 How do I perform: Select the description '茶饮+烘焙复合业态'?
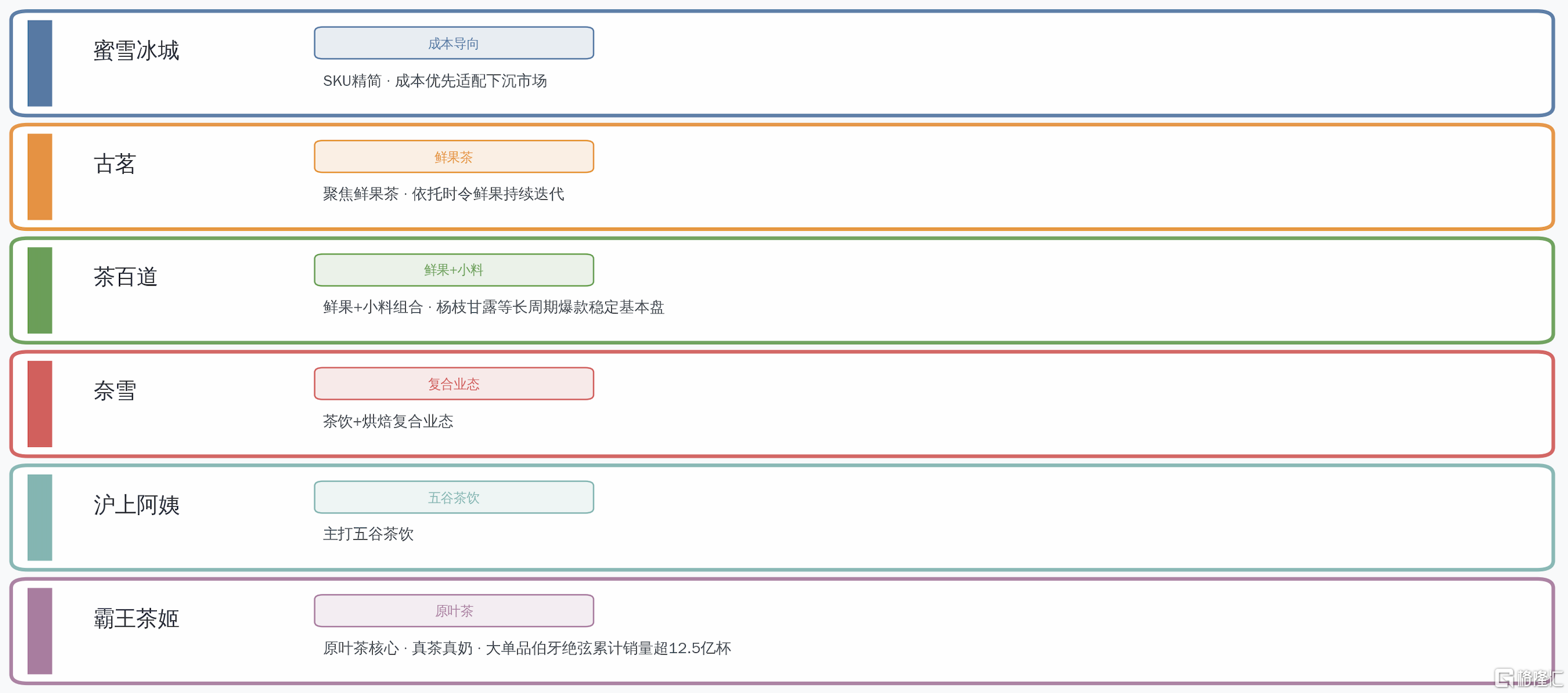click(x=388, y=421)
